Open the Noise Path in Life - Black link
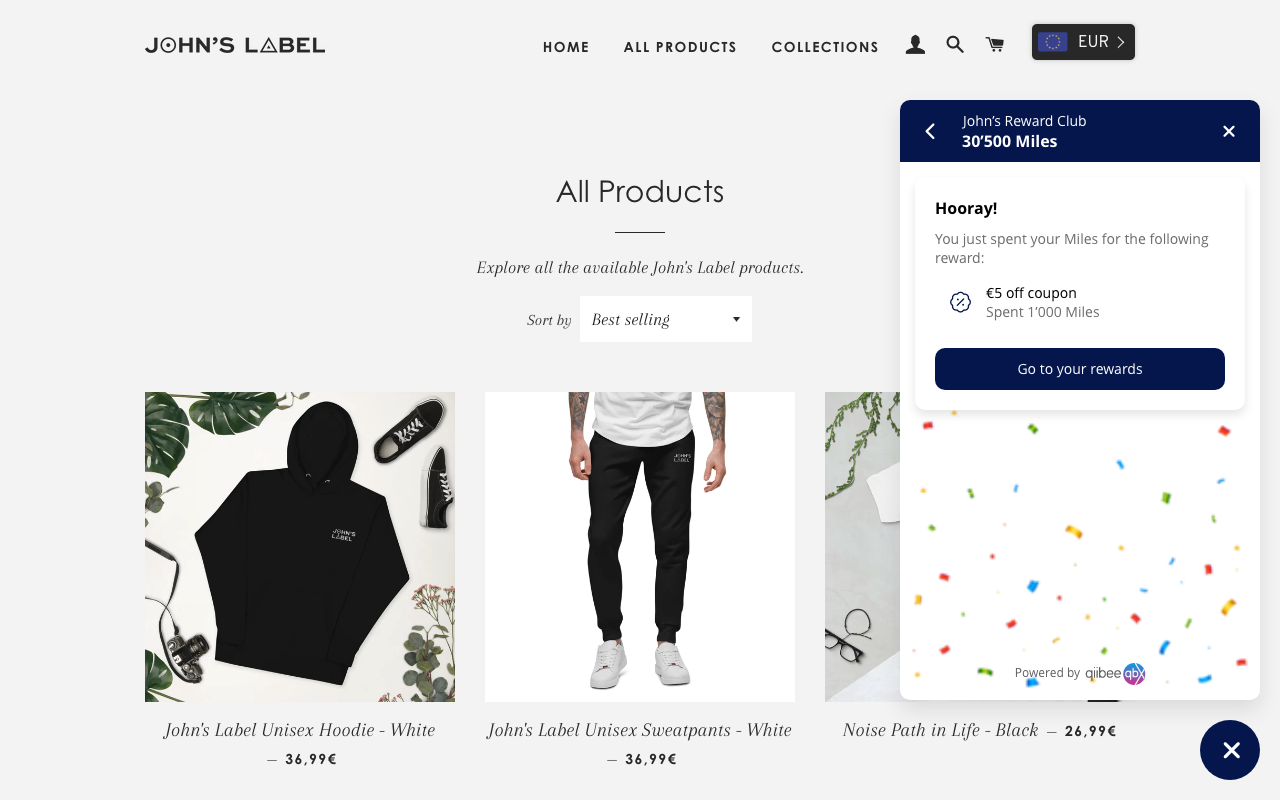The width and height of the screenshot is (1280, 800). (940, 730)
